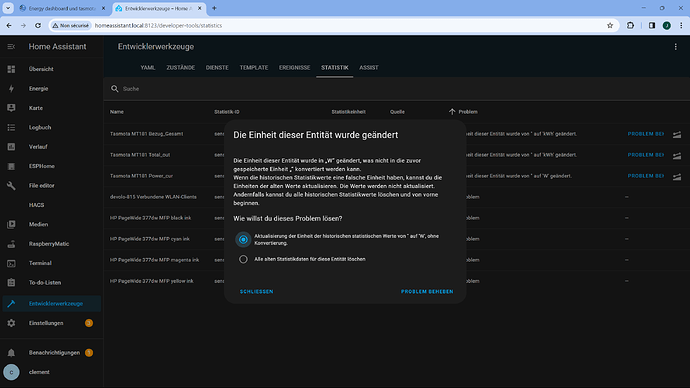
Task: Focus the Suche search field
Action: click(396, 89)
